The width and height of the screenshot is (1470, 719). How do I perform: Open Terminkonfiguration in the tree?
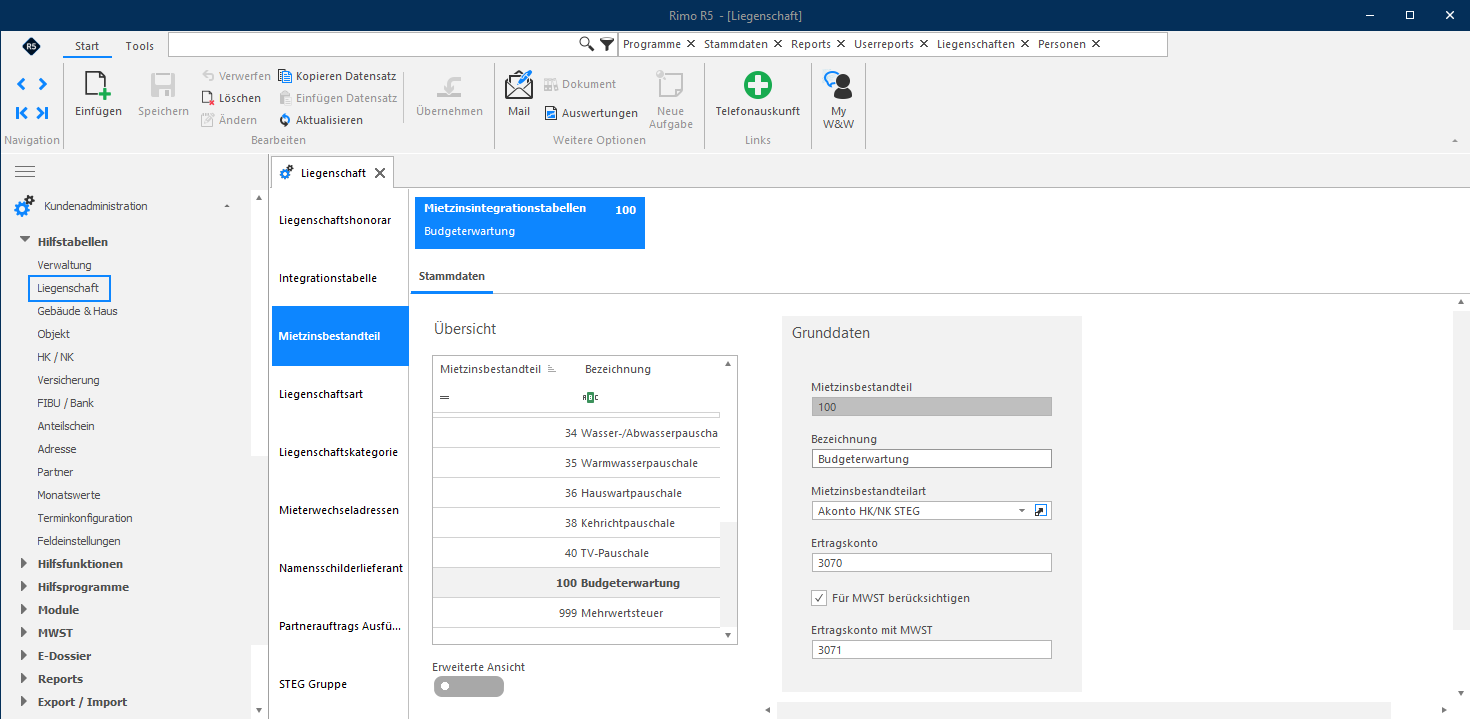pyautogui.click(x=85, y=518)
